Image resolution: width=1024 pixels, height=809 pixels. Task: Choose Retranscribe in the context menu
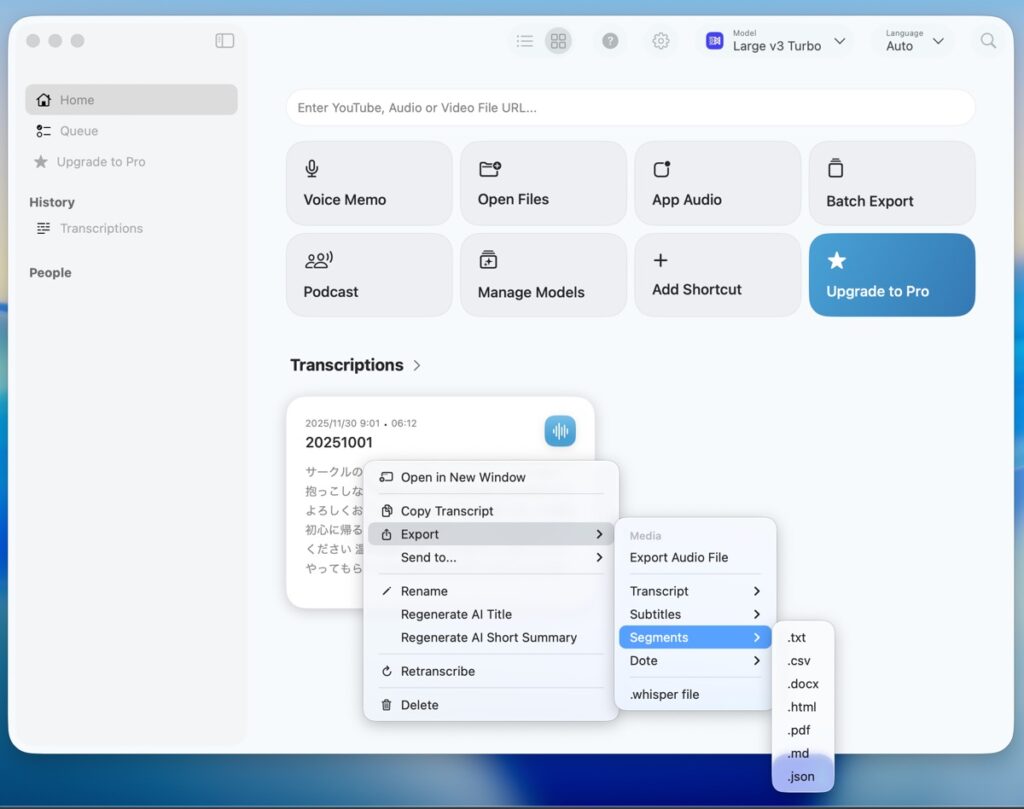tap(437, 671)
